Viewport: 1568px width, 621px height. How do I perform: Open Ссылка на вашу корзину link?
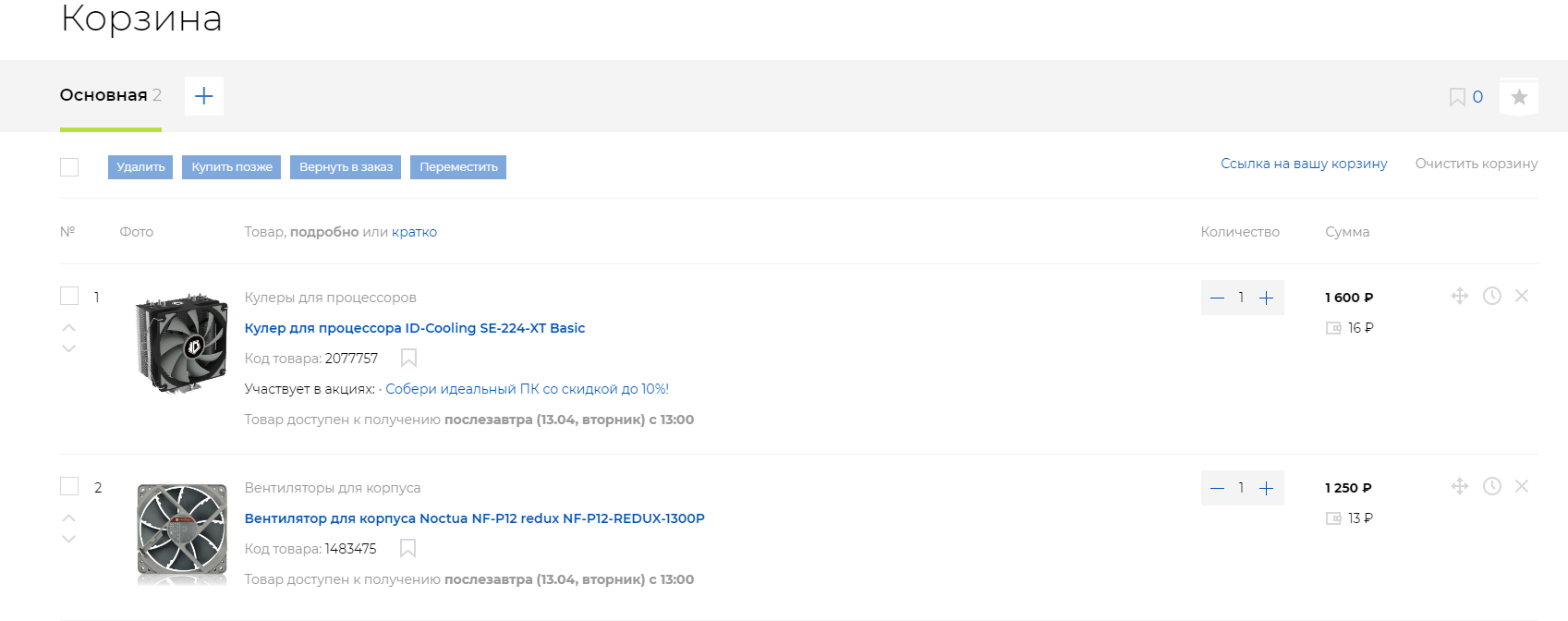click(1304, 164)
